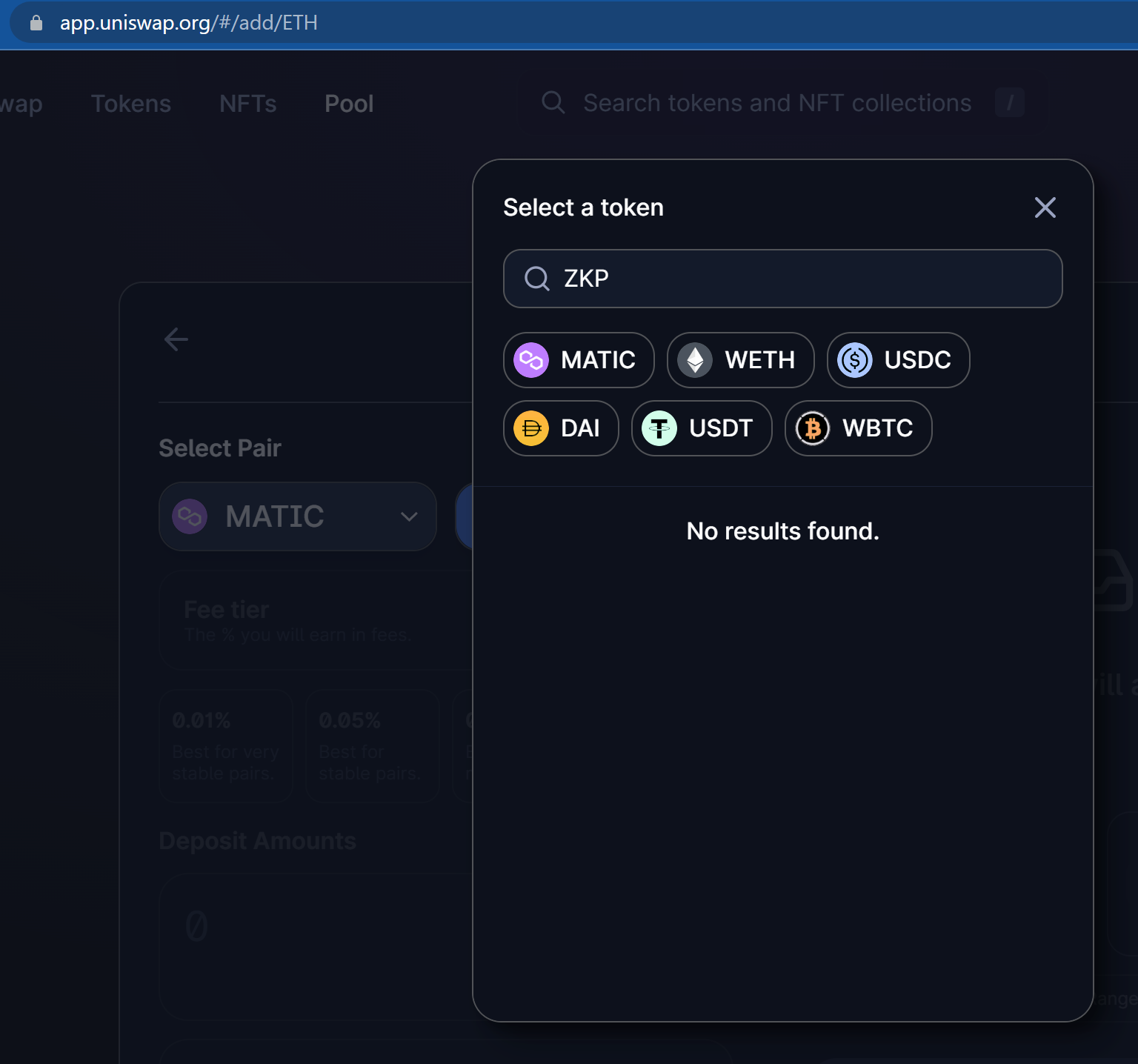Open the MATIC token pair dropdown
The width and height of the screenshot is (1138, 1064).
click(297, 516)
